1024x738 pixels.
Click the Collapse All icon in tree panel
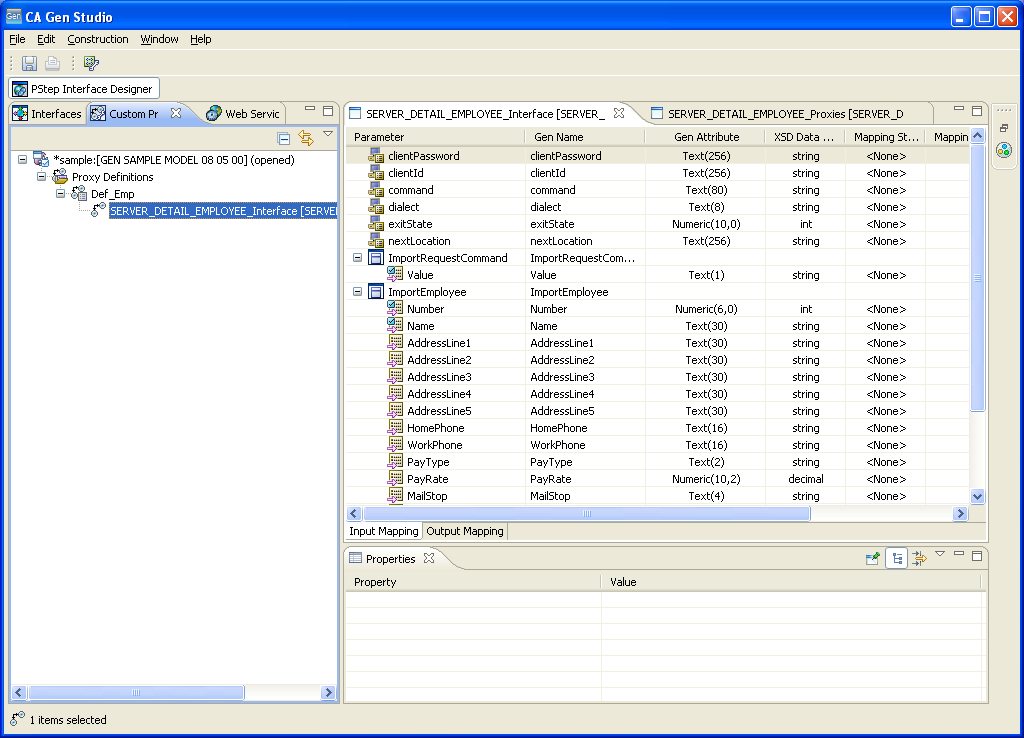pos(284,138)
